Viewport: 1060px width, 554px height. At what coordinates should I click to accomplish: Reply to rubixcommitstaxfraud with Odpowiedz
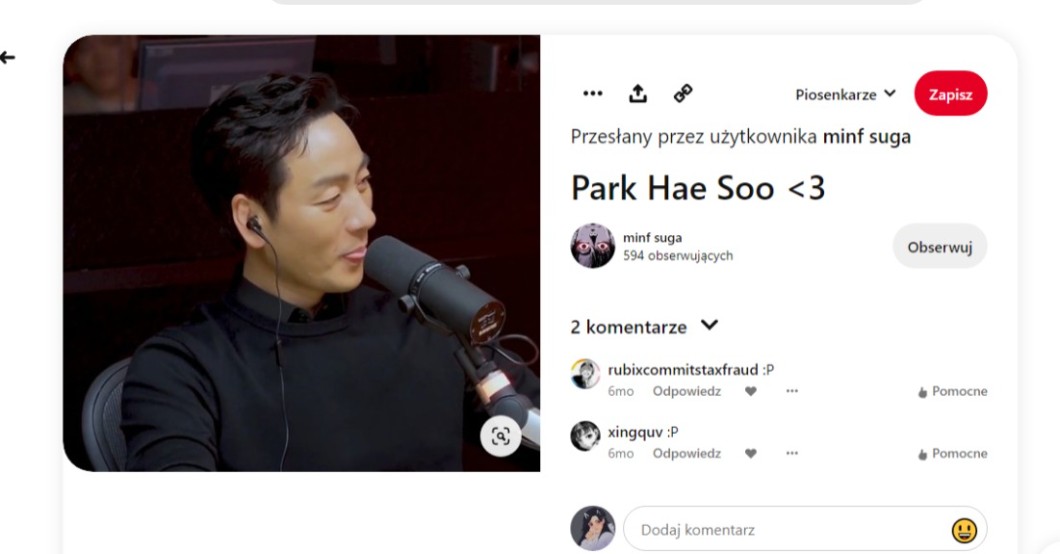[686, 392]
